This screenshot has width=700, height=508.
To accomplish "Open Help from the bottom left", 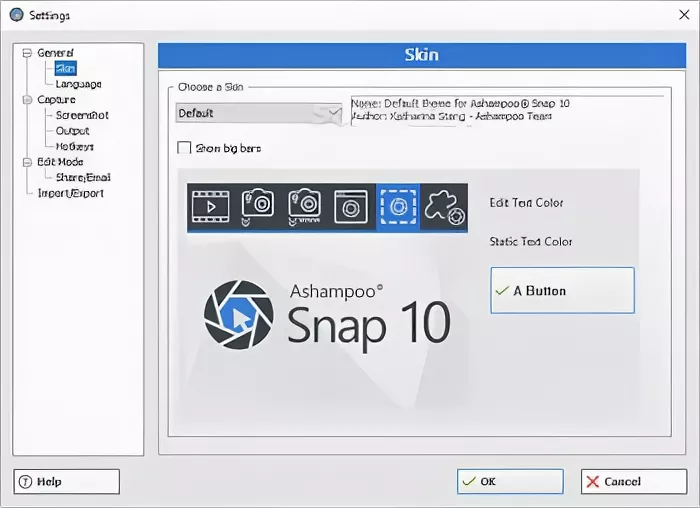I will coord(66,481).
